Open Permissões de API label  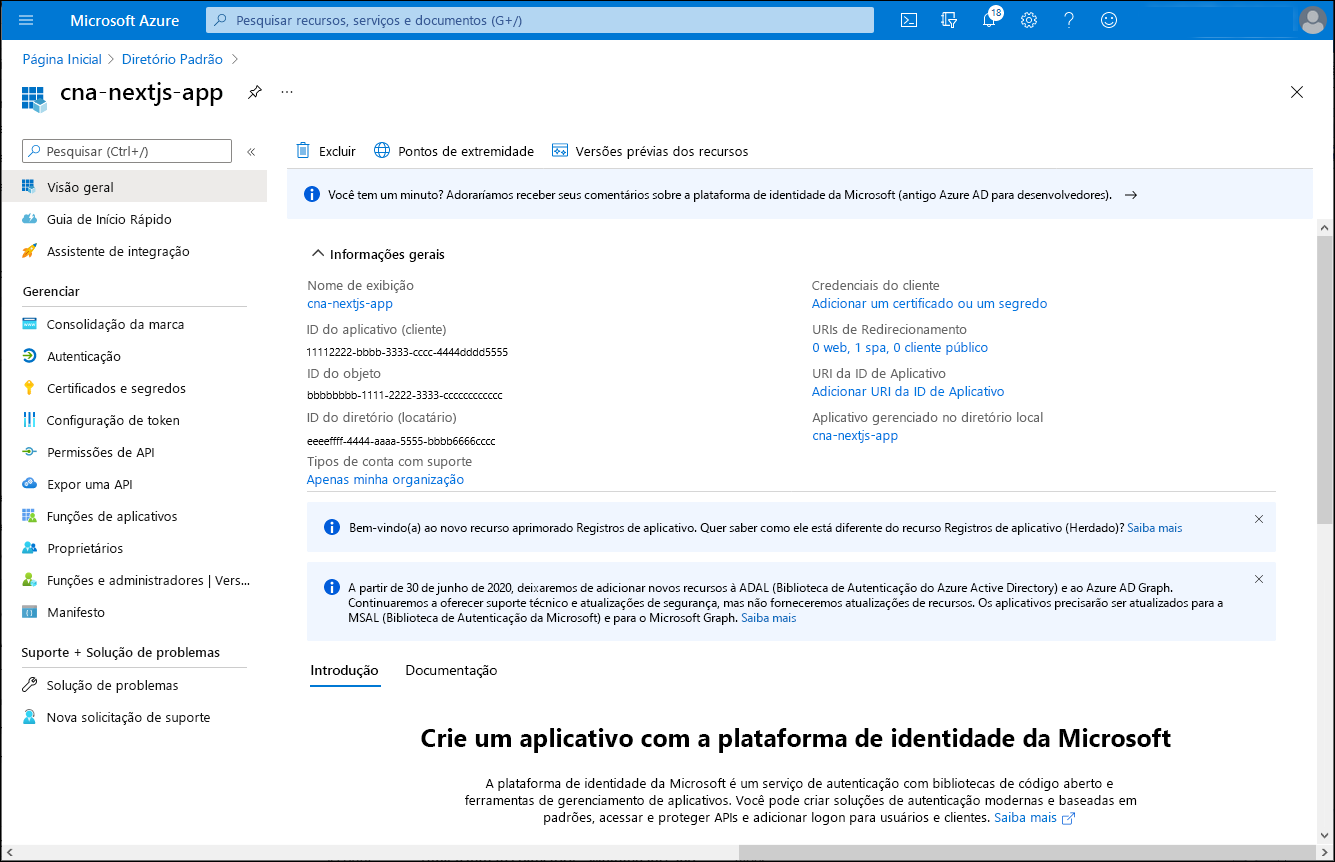pyautogui.click(x=101, y=452)
